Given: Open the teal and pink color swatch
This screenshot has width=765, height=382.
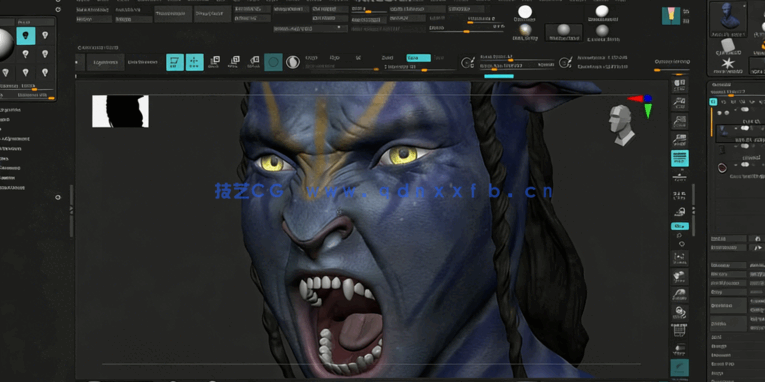Looking at the screenshot, I should 671,16.
